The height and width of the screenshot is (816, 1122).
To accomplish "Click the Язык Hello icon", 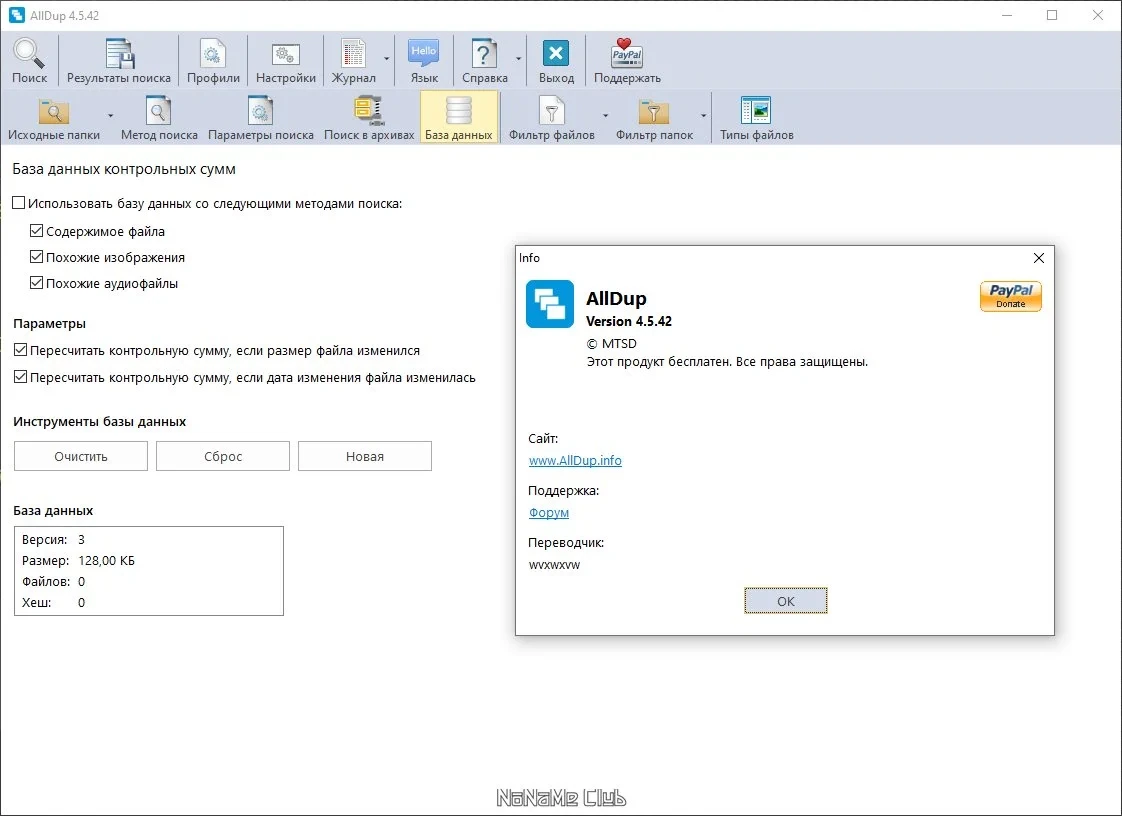I will point(424,54).
